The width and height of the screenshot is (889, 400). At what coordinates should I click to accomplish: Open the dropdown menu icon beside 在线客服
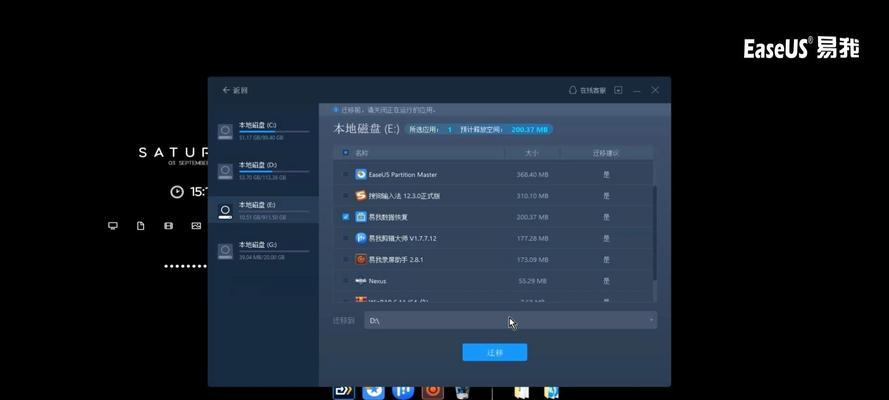pos(619,91)
